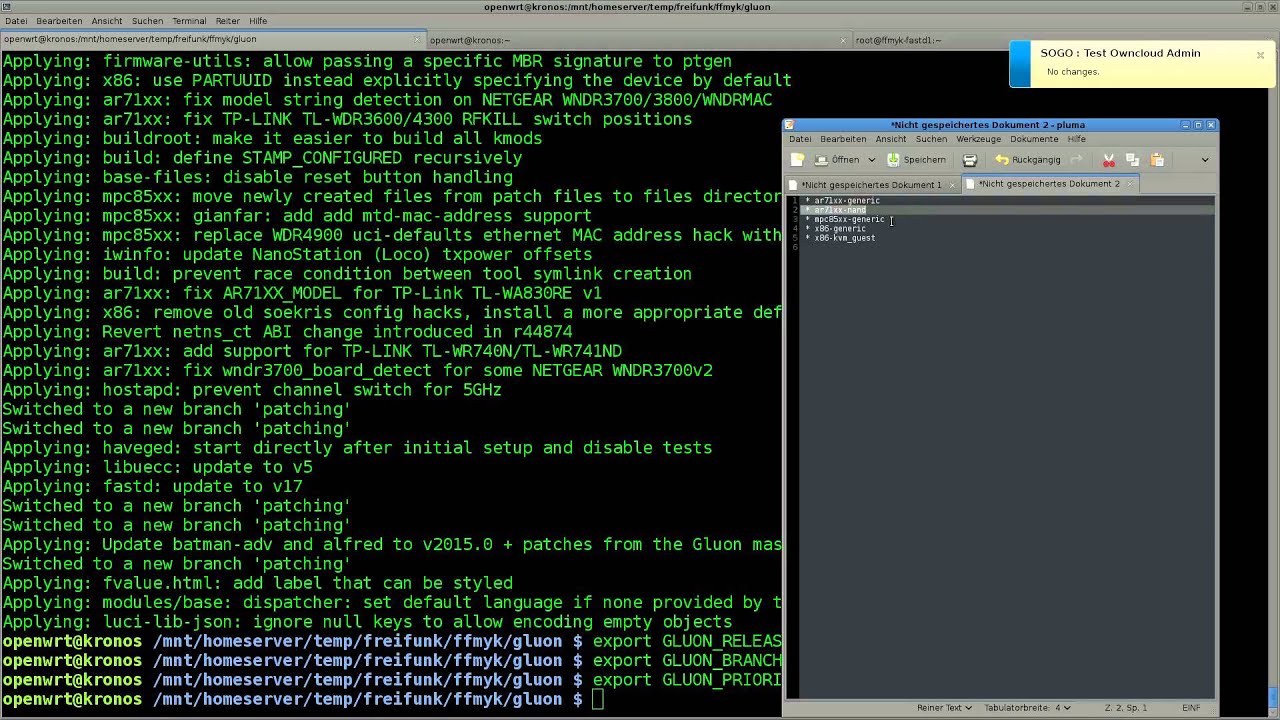Image resolution: width=1280 pixels, height=720 pixels.
Task: Select the Nicht gespeichertes Dokument 2 tab
Action: (x=1049, y=184)
